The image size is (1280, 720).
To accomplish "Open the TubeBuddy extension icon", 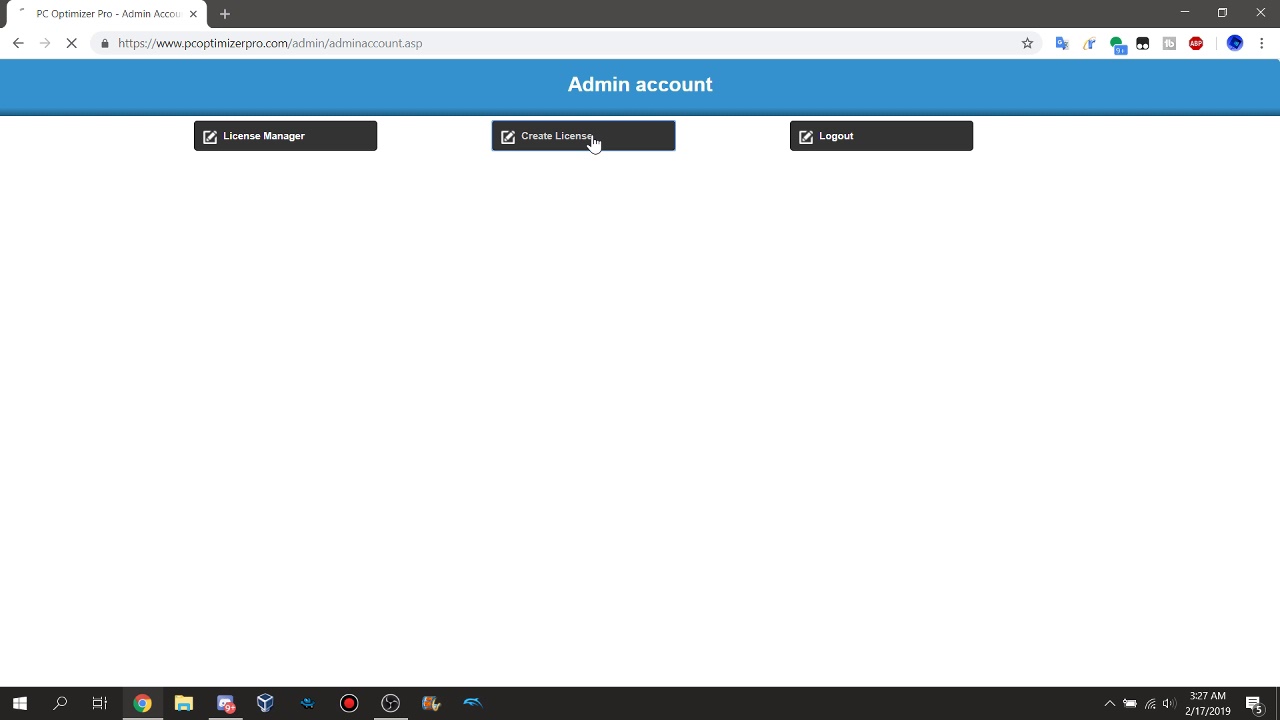I will point(1169,43).
